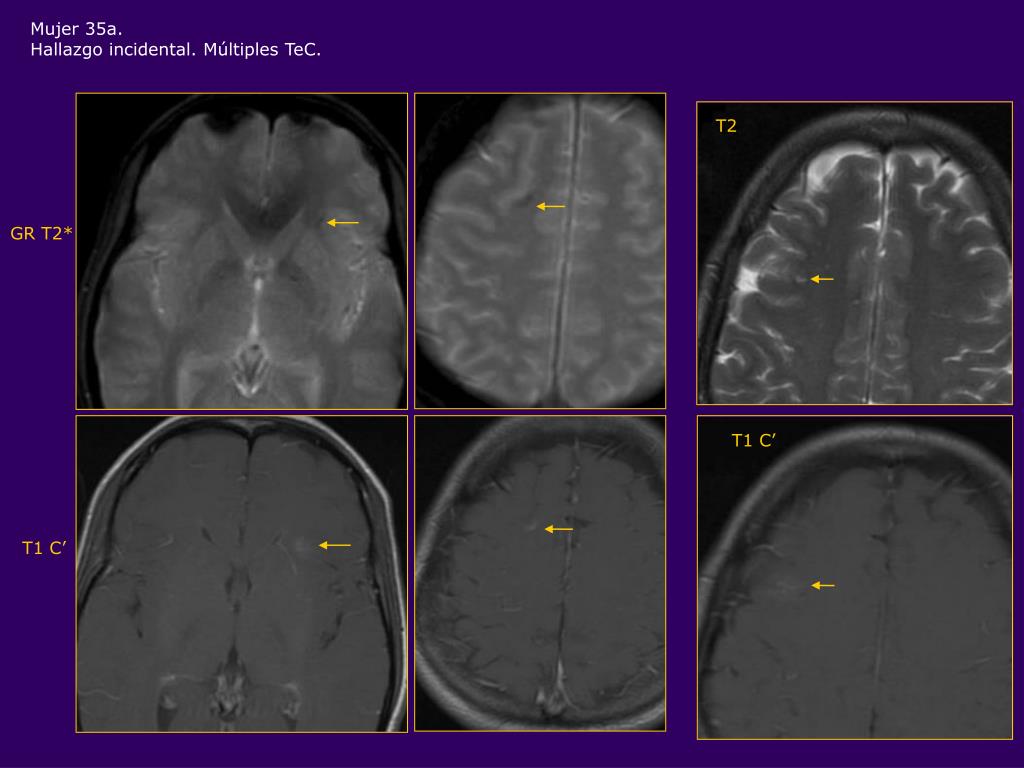Open the top-right T2 axial image

coord(854,253)
